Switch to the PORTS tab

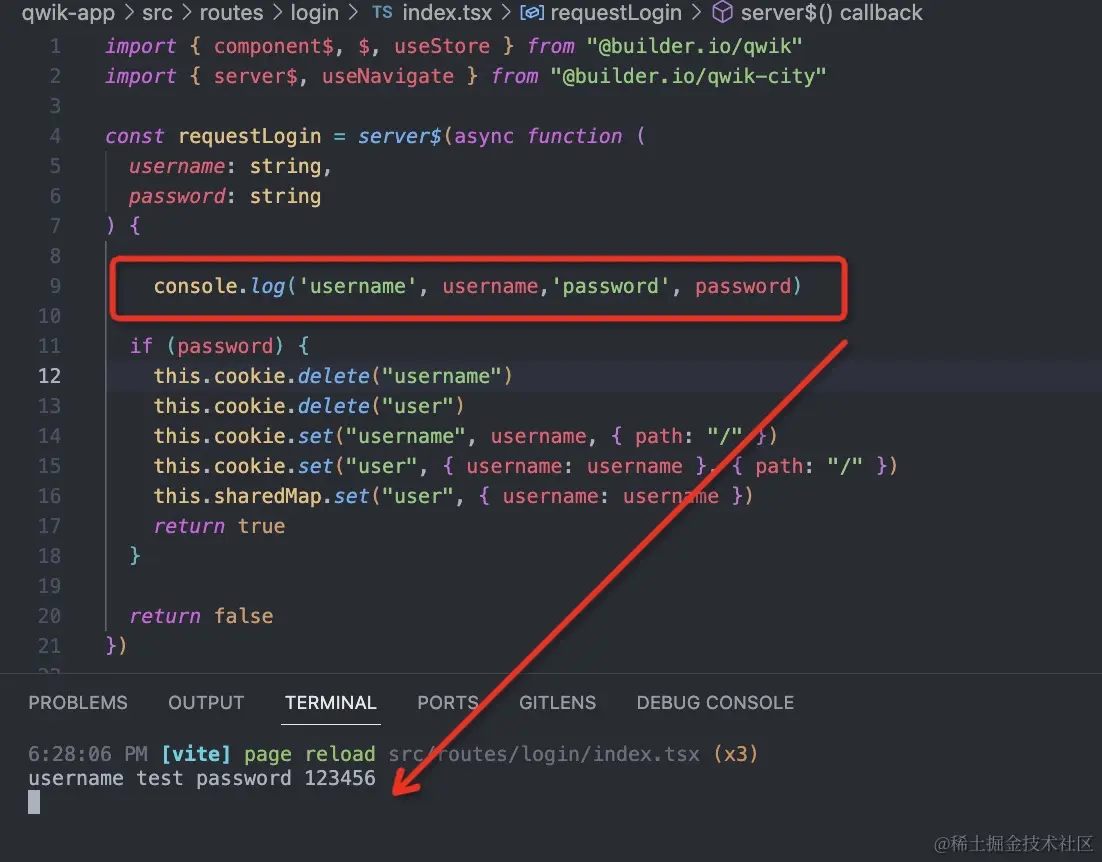point(448,703)
